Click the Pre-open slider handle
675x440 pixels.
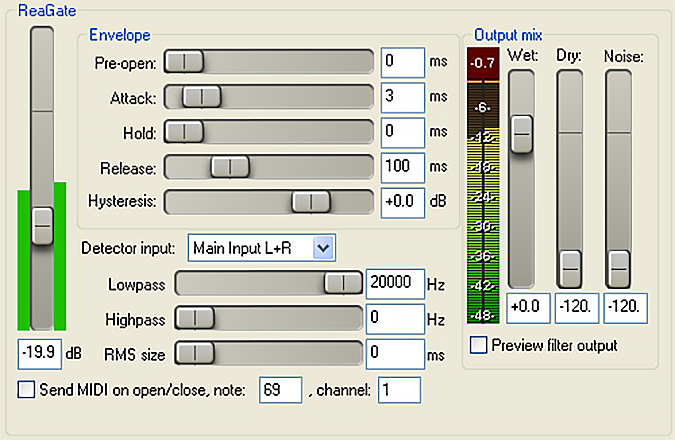184,62
